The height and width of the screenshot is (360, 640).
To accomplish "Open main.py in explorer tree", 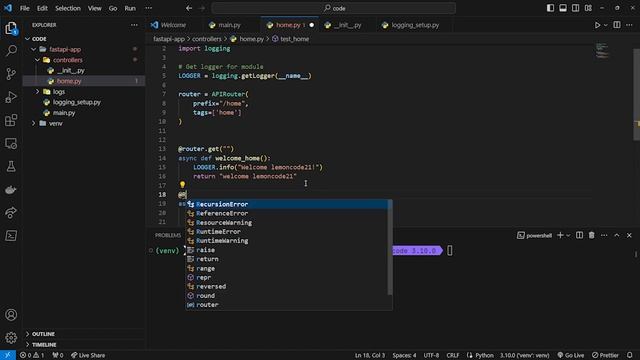I will pos(64,113).
